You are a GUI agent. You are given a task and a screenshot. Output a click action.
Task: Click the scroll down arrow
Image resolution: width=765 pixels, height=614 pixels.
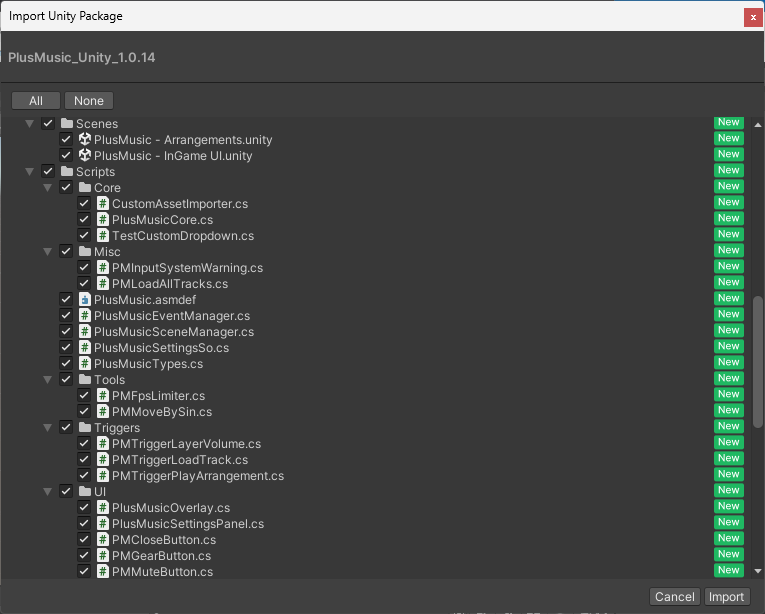coord(758,571)
